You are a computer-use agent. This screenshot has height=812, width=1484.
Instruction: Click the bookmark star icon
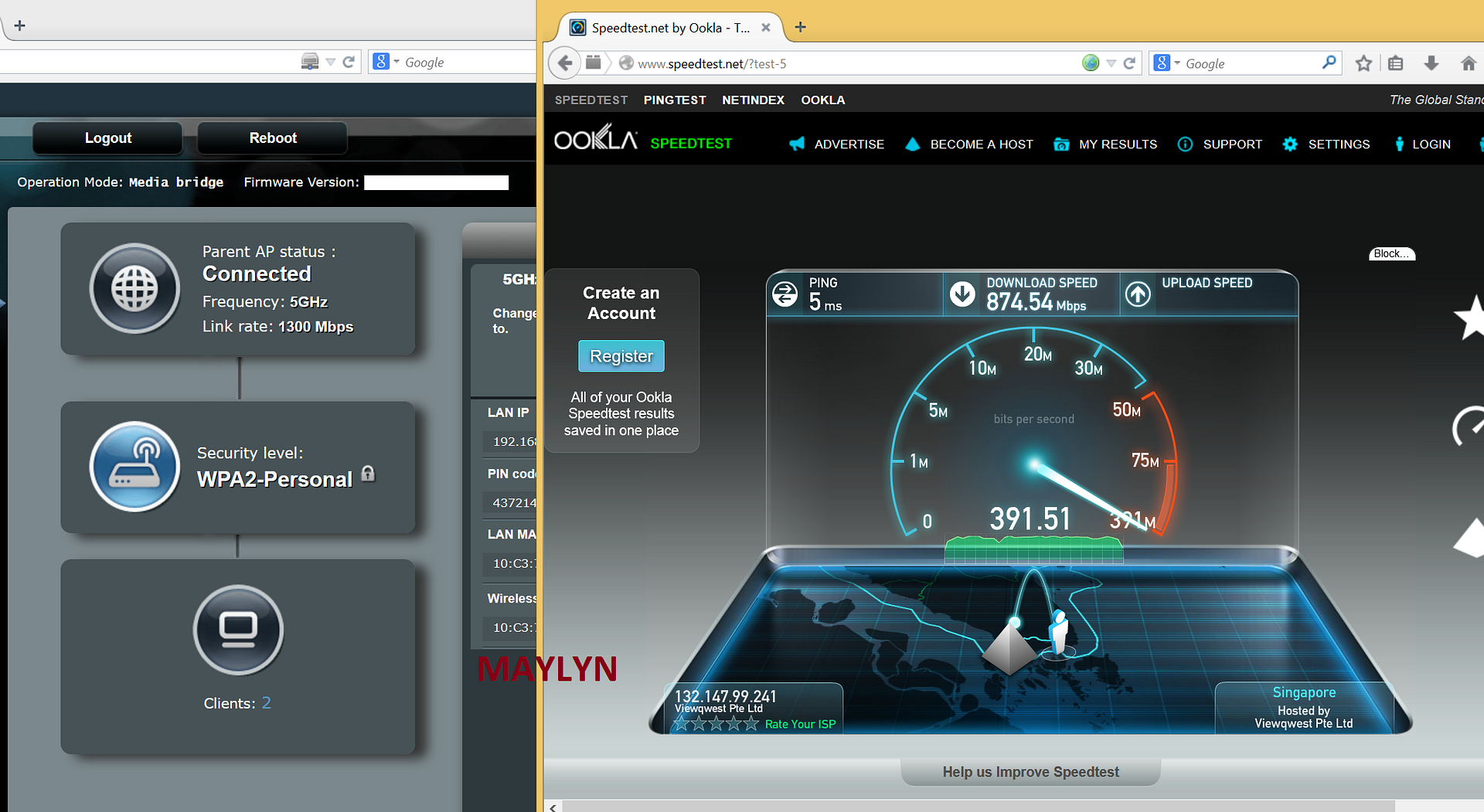[x=1363, y=63]
